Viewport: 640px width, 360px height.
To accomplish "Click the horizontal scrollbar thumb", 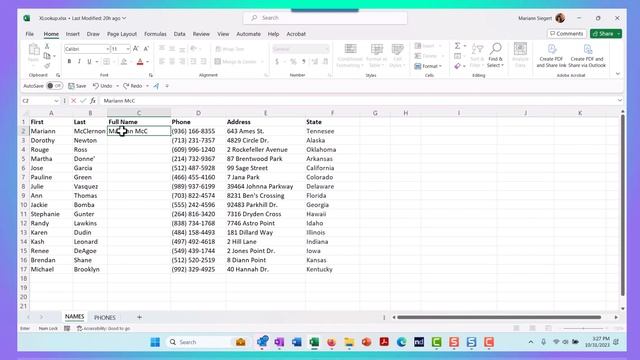I will coord(499,317).
